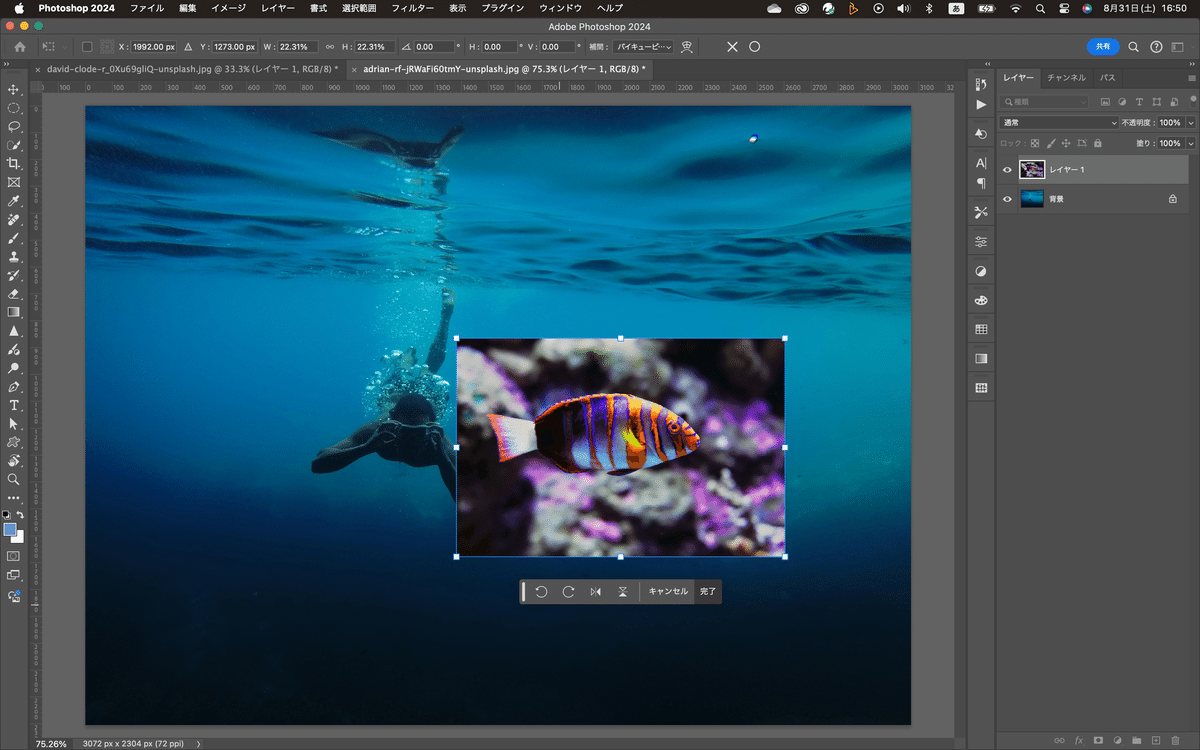
Task: Click the flip horizontal icon in transform bar
Action: pos(594,591)
